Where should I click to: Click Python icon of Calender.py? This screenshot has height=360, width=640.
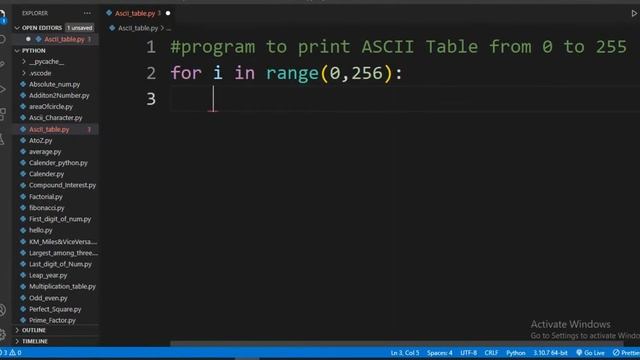[23, 174]
